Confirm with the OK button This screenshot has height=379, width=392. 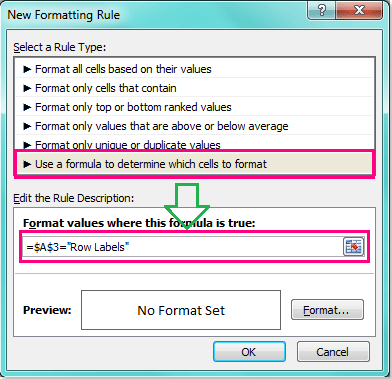click(249, 352)
